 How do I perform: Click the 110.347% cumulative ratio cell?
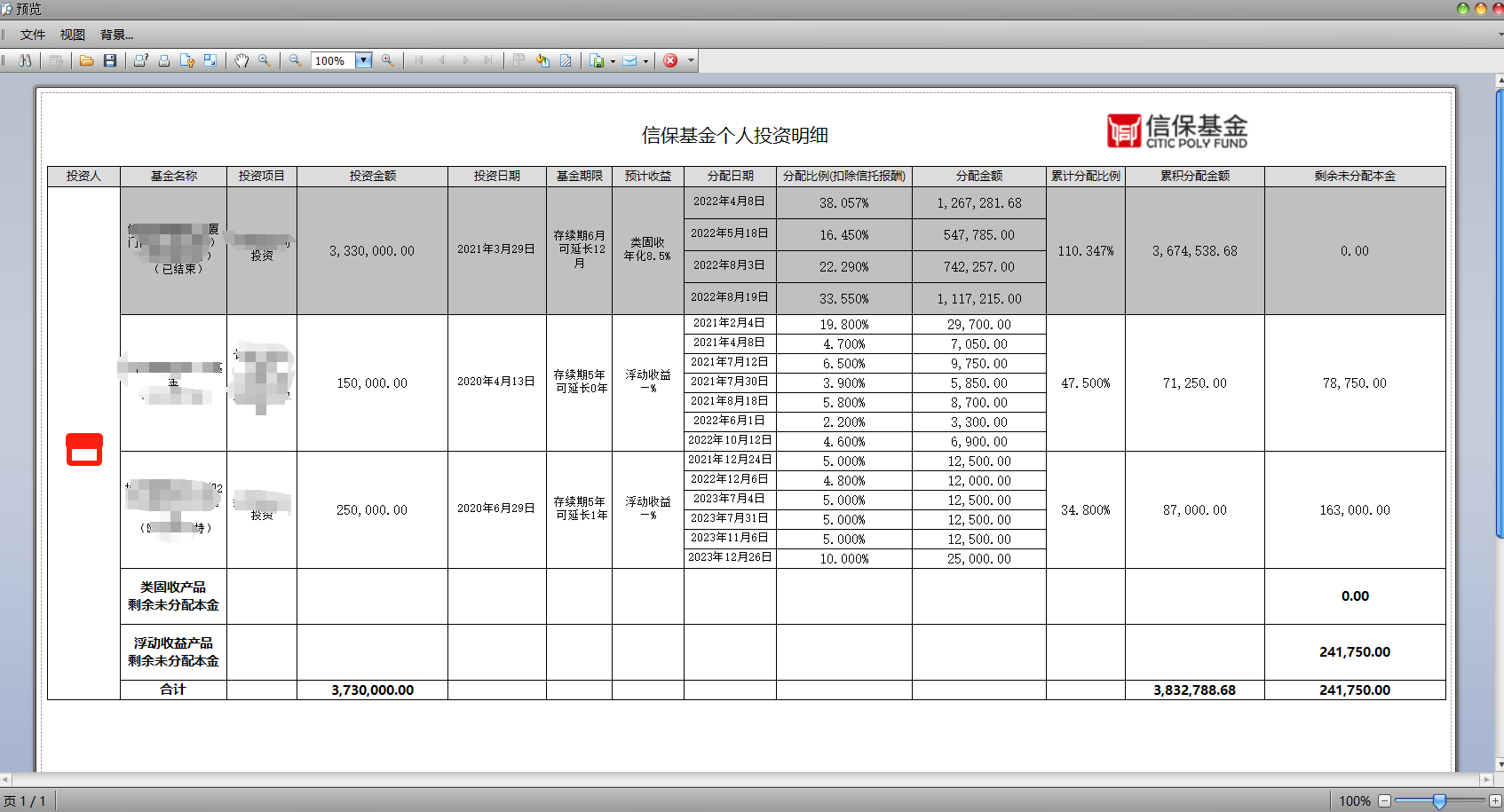tap(1086, 251)
